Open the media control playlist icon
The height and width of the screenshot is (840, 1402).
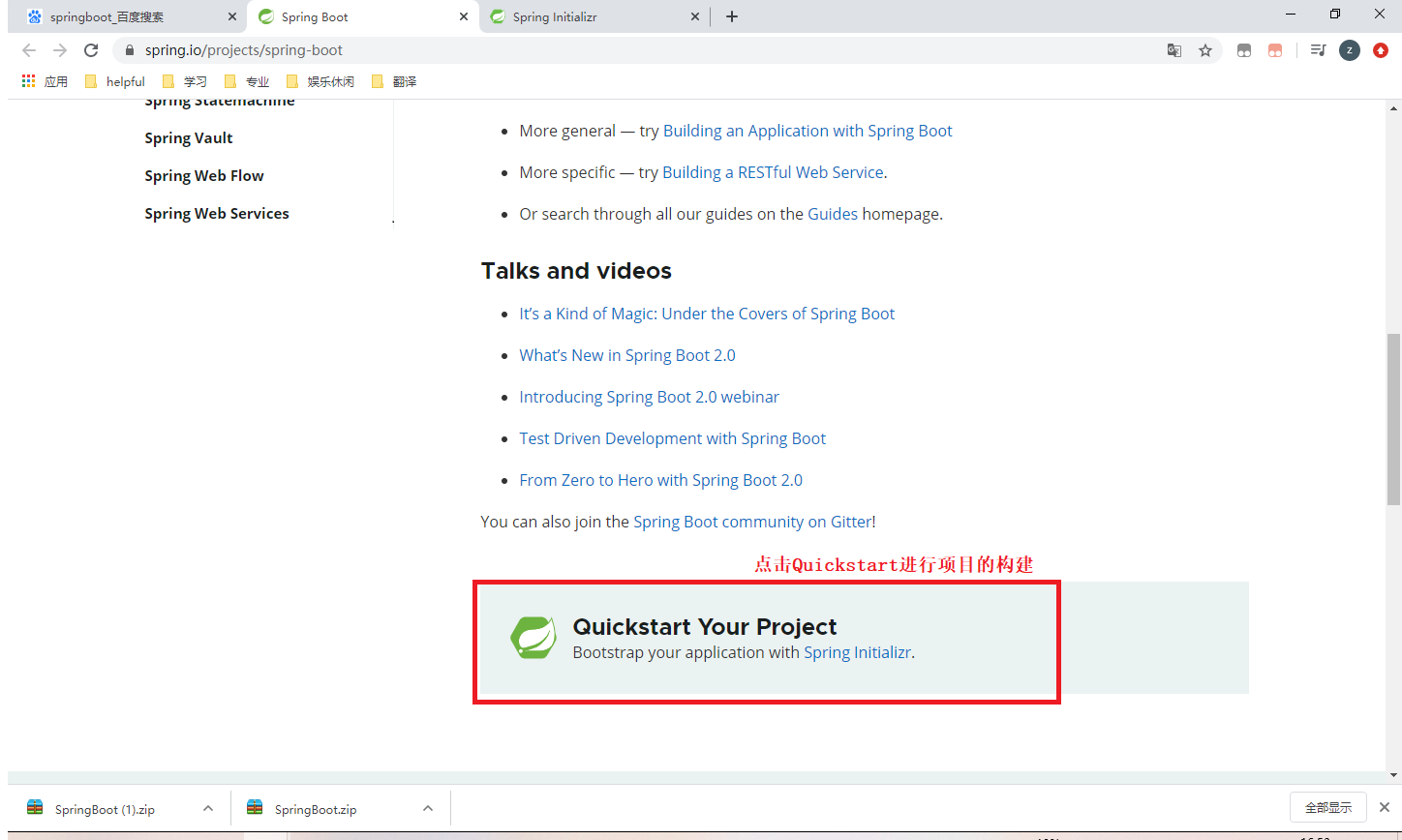coord(1318,50)
